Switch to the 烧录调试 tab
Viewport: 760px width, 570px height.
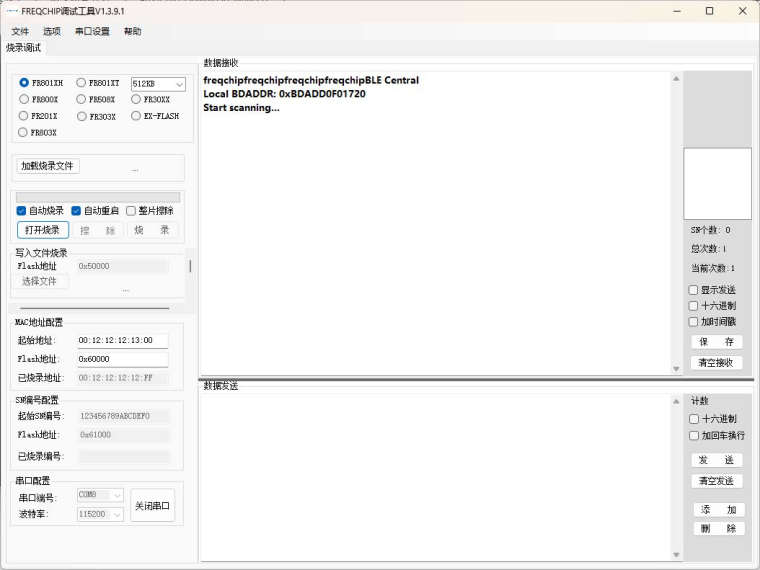(x=24, y=48)
